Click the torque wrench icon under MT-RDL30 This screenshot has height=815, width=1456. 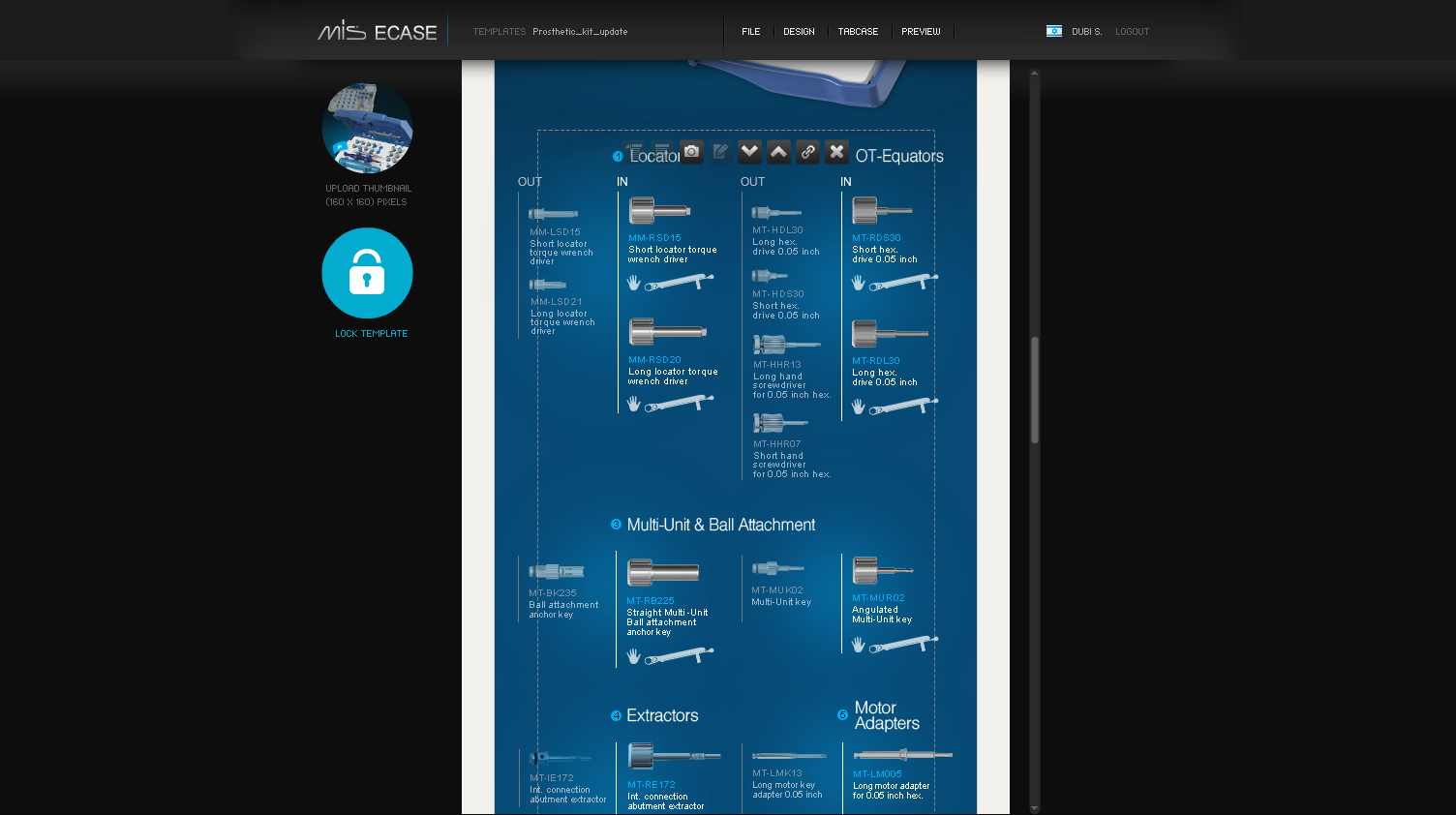coord(904,406)
